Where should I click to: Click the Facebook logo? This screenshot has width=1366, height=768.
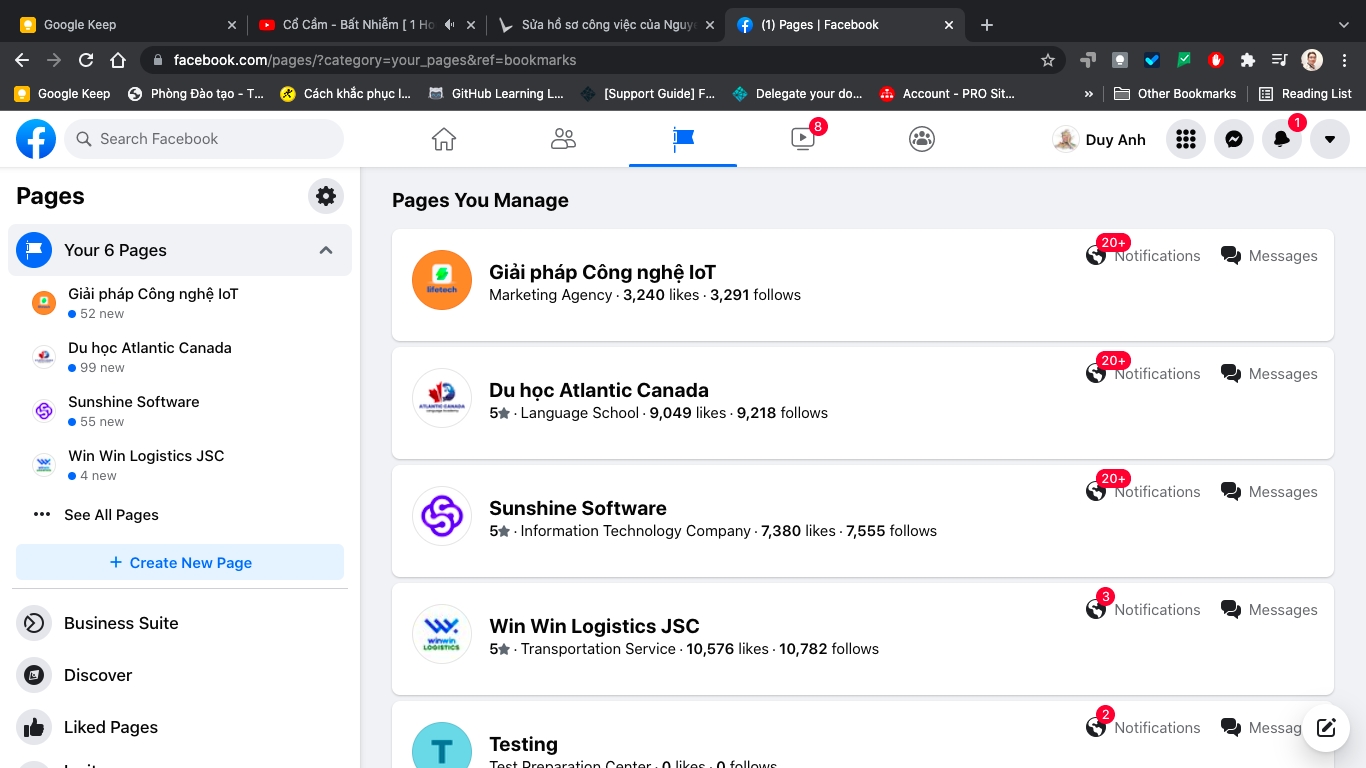[36, 139]
